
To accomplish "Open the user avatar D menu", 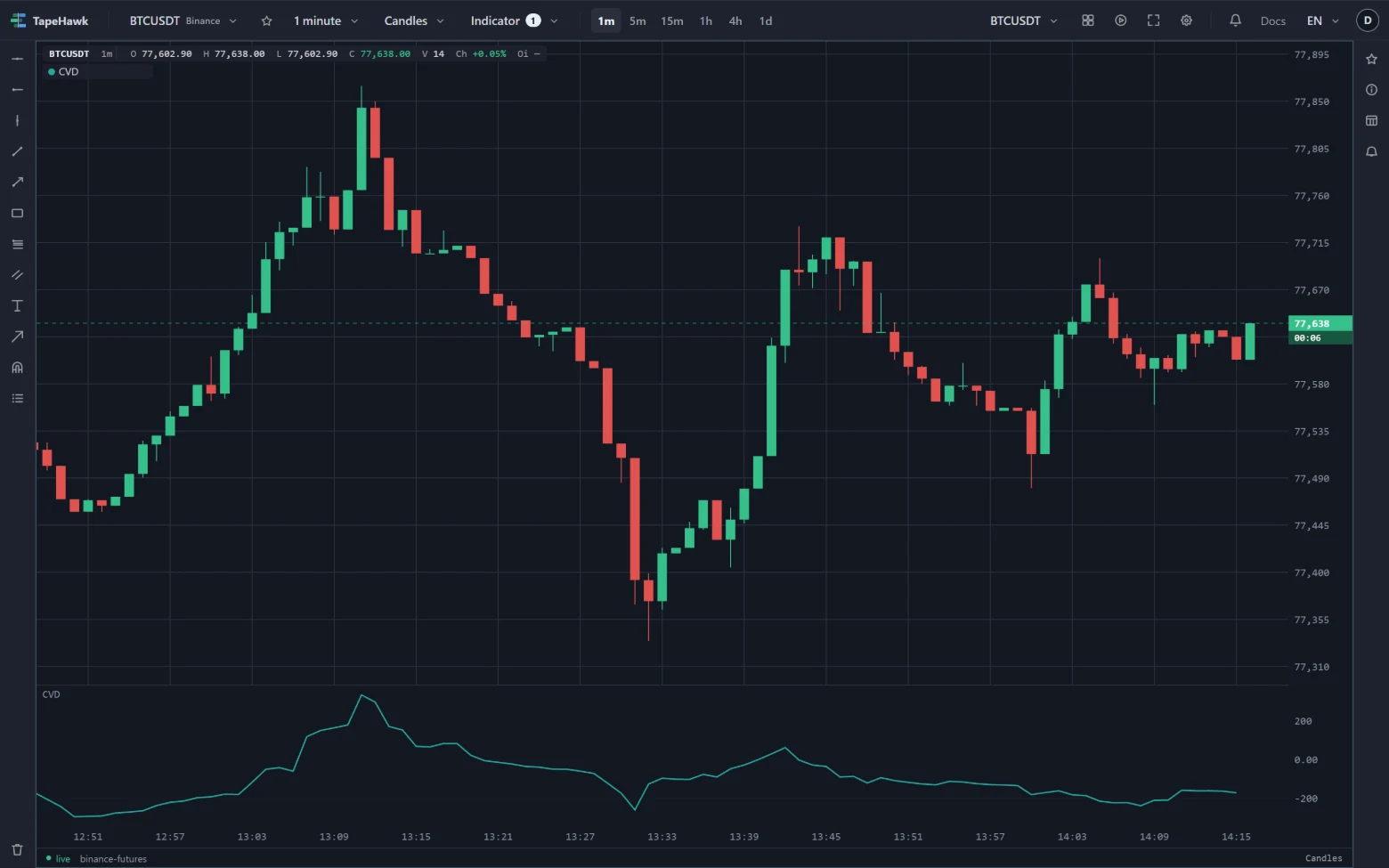I will coord(1368,20).
